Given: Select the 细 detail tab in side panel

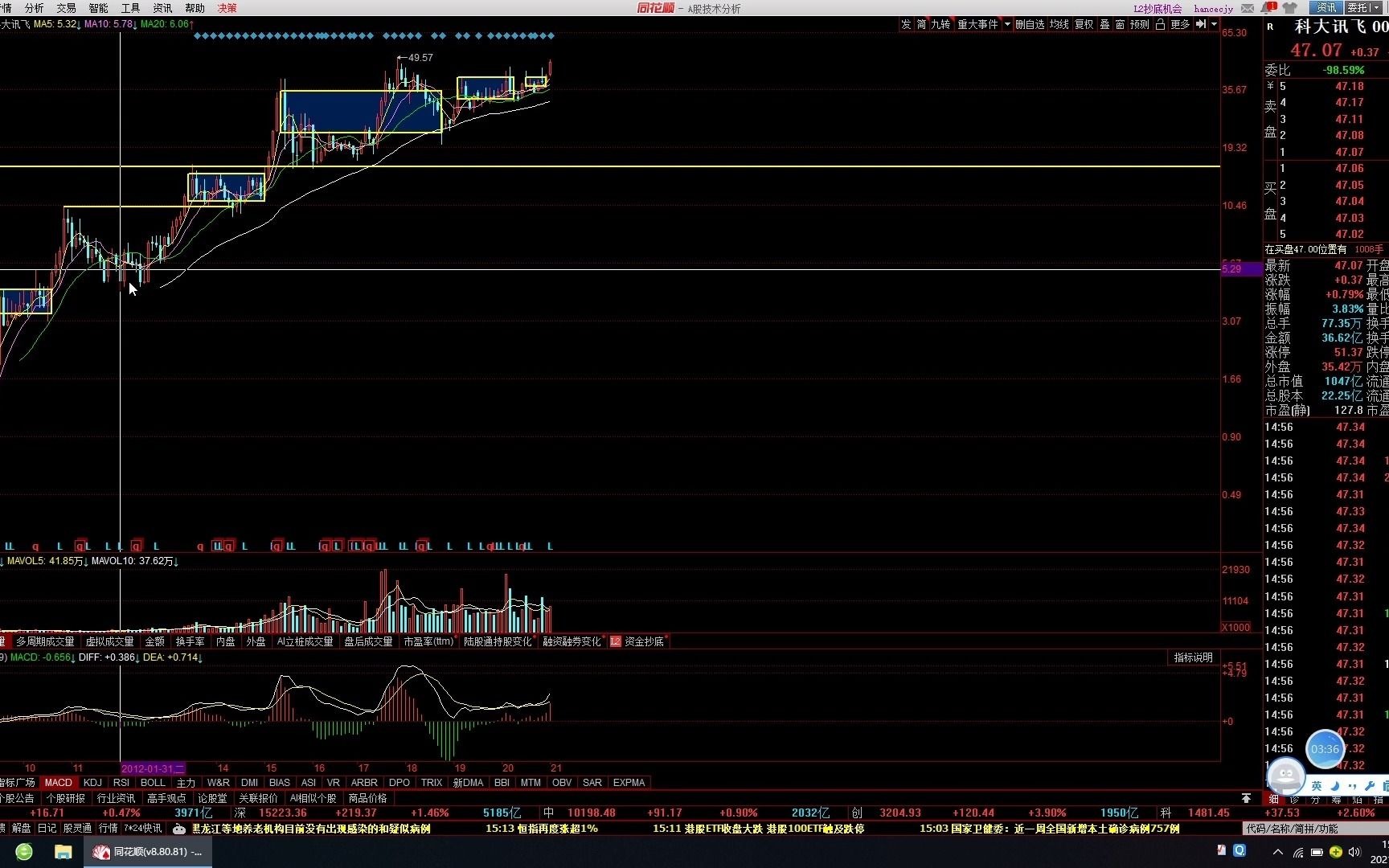Looking at the screenshot, I should 1273,798.
